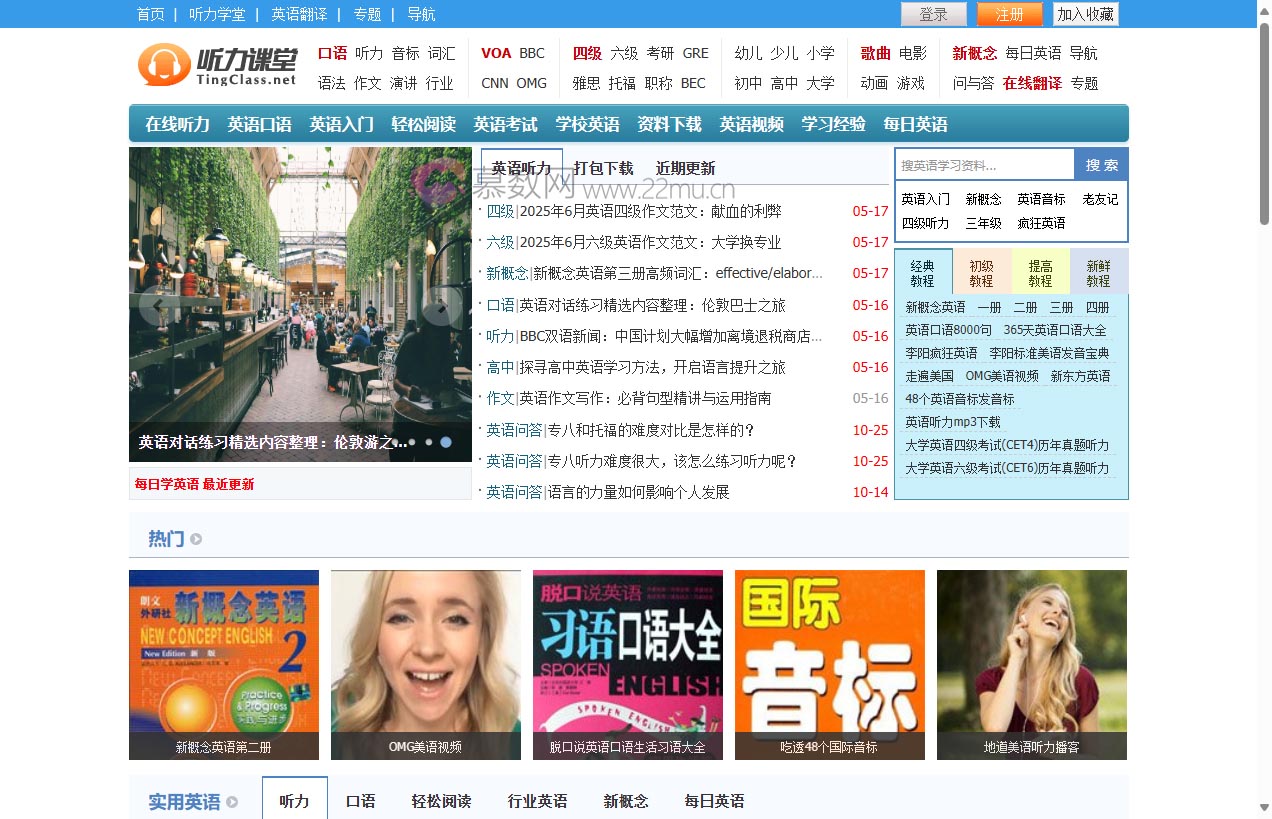Click the scrollbar's up arrow
Image resolution: width=1272 pixels, height=819 pixels.
pos(1264,9)
